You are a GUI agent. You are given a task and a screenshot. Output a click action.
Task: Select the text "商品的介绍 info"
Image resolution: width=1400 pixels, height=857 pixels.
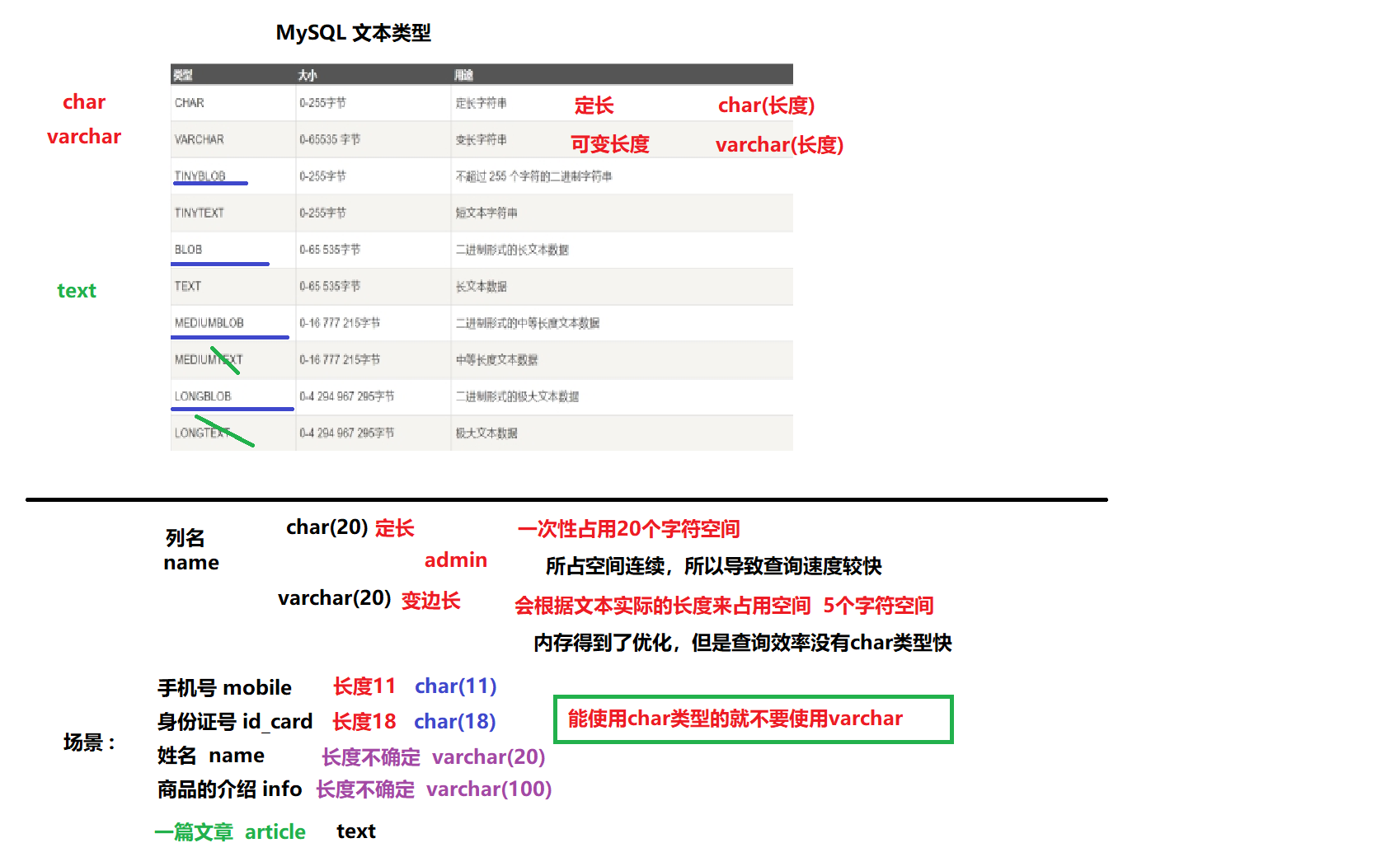point(230,789)
